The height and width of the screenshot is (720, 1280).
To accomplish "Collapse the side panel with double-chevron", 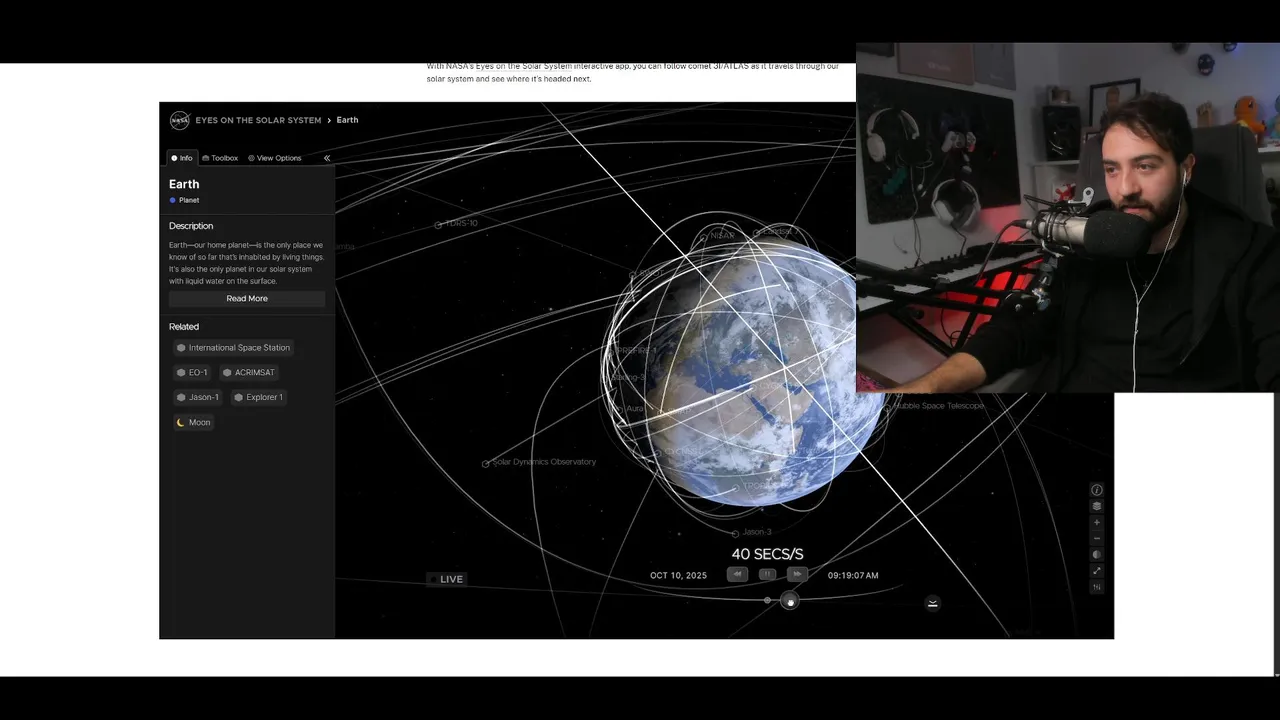I will pos(326,158).
